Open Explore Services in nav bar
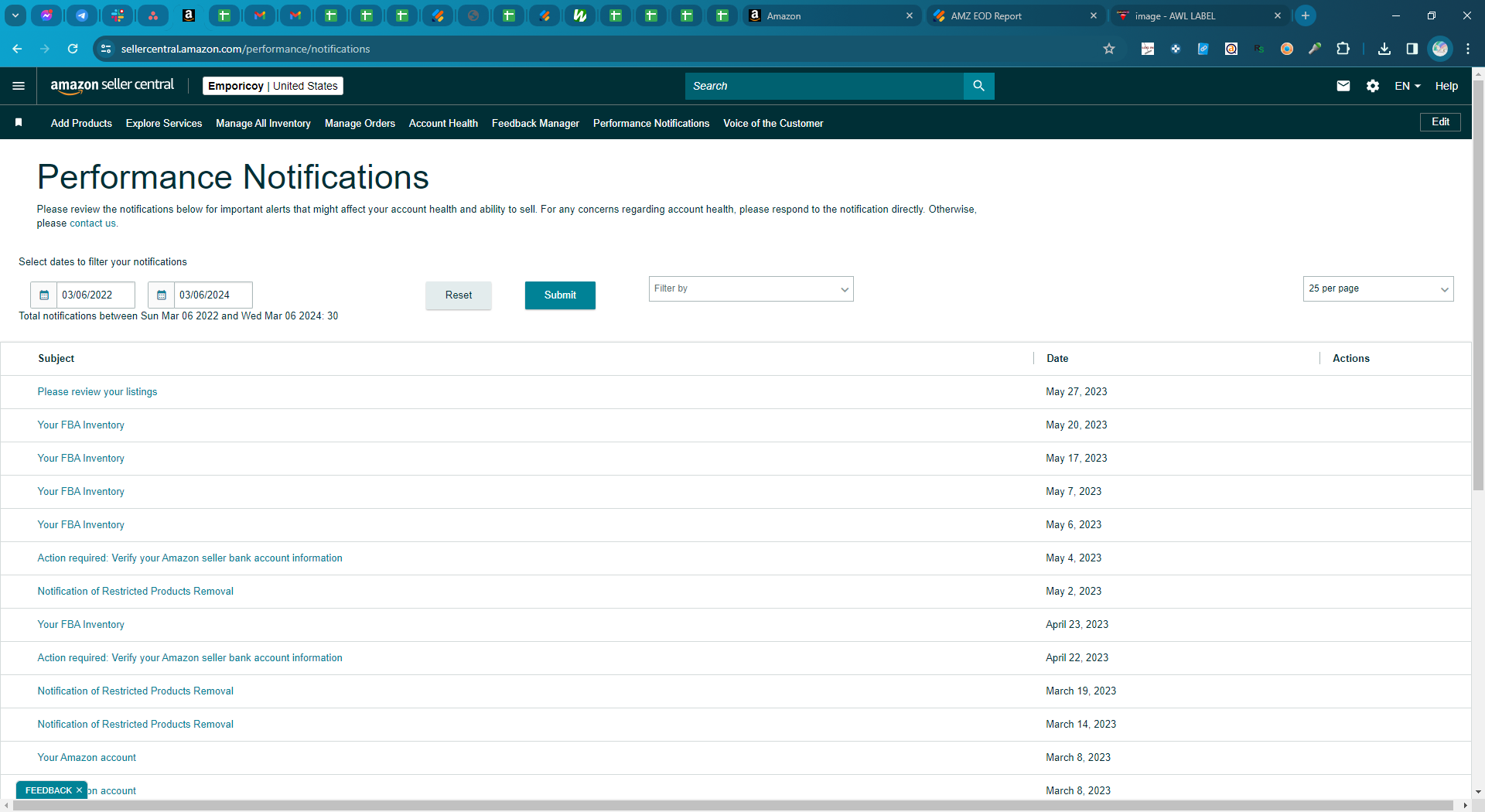Screen dimensions: 1485x812 (164, 123)
